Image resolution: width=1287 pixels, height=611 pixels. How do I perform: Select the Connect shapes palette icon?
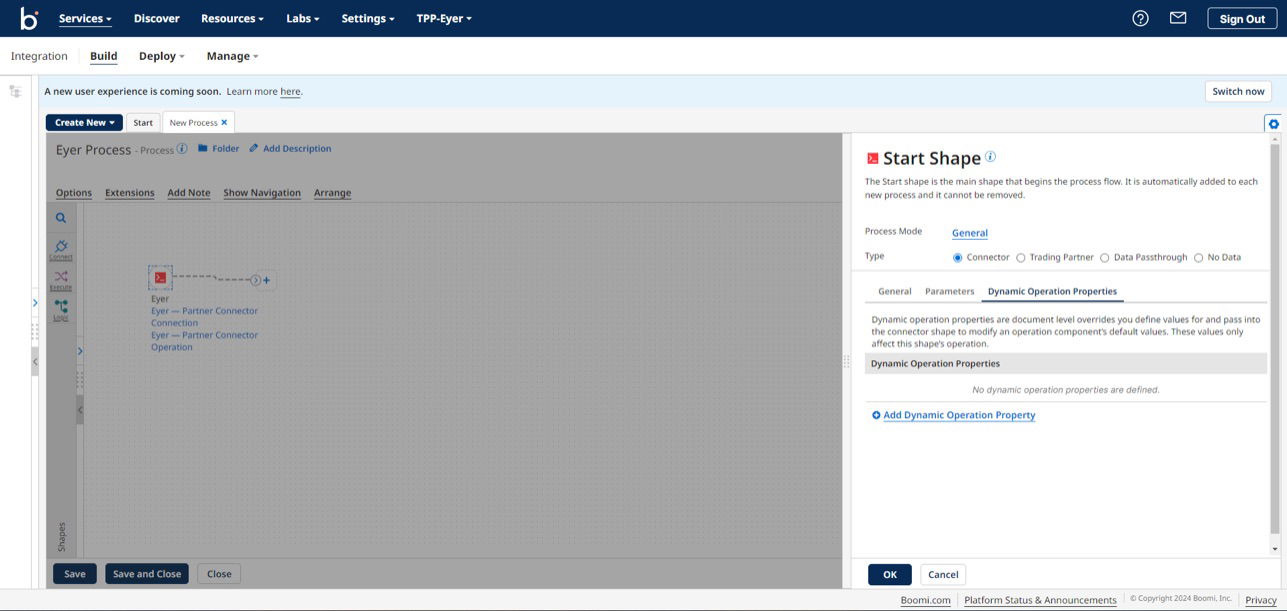click(x=61, y=249)
